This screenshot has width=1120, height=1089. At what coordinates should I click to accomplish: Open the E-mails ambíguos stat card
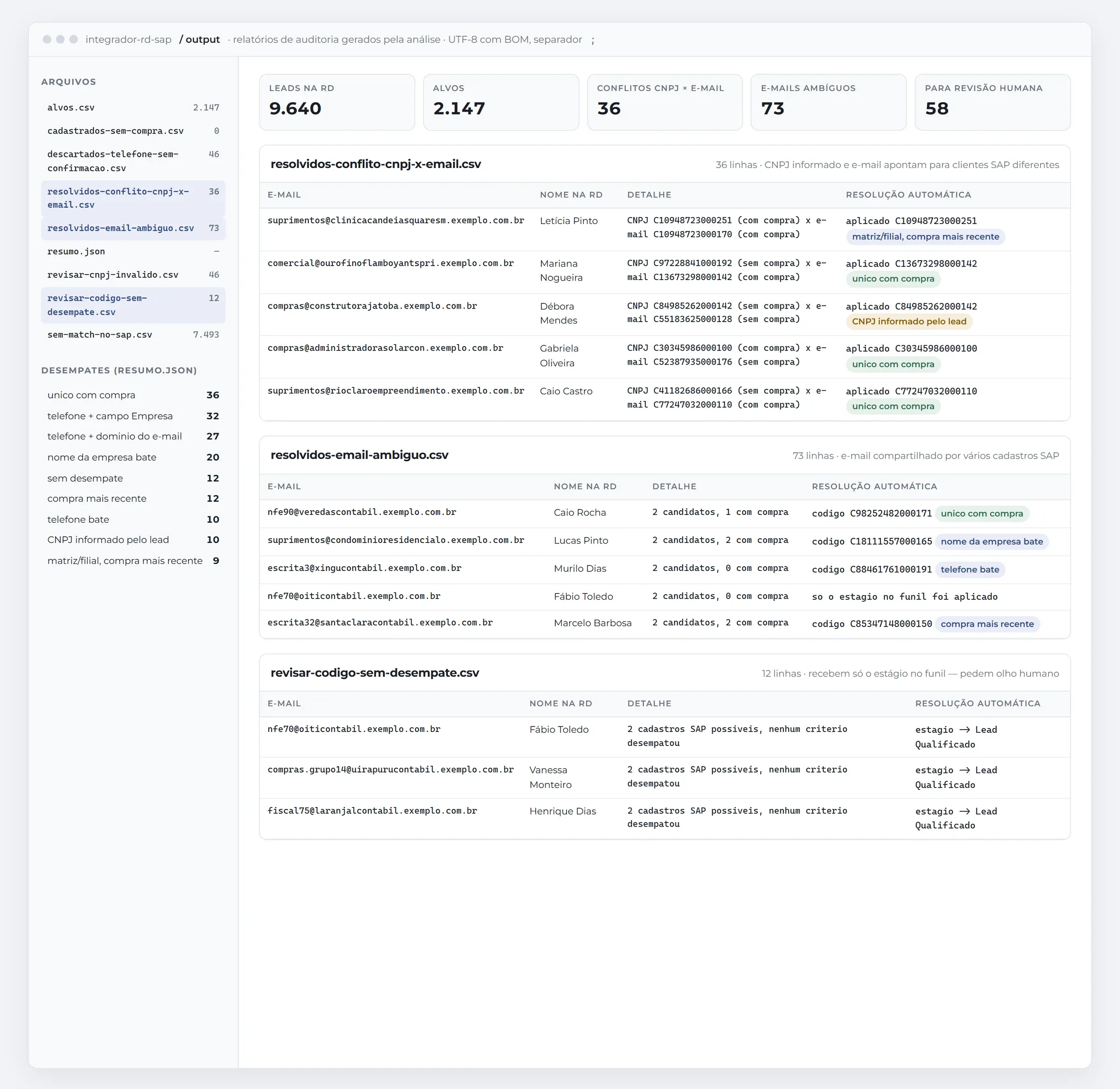click(828, 102)
